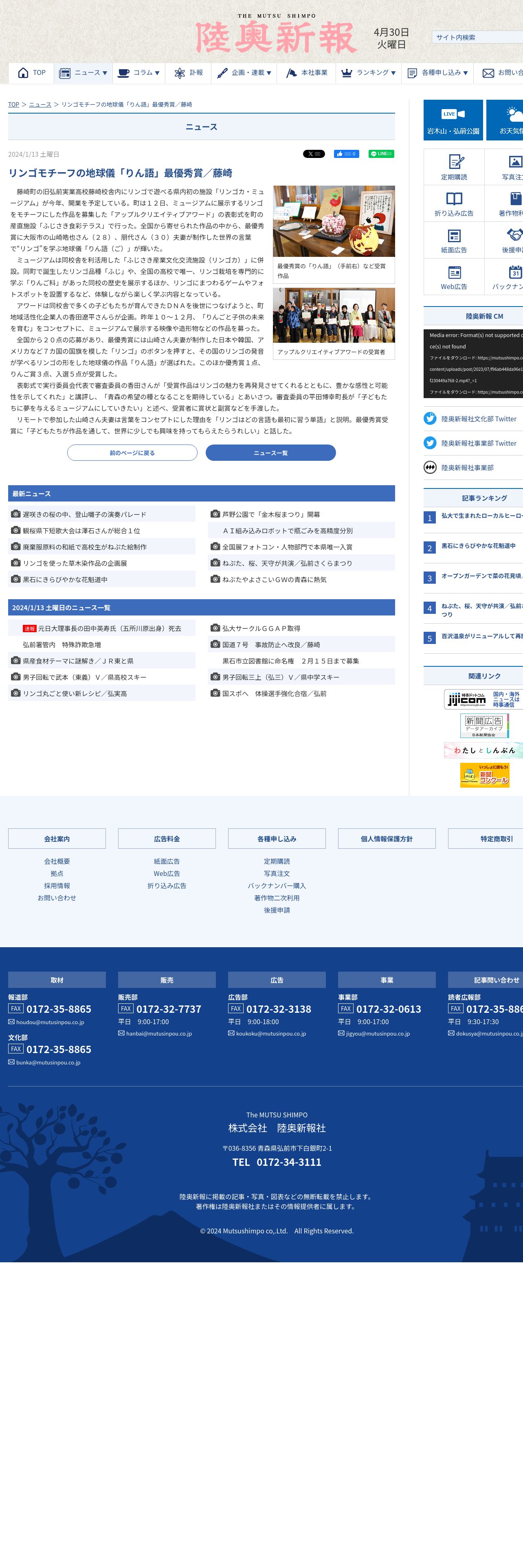Image resolution: width=523 pixels, height=1568 pixels.
Task: Click the jiji.com 時事通信 banner
Action: click(x=484, y=699)
